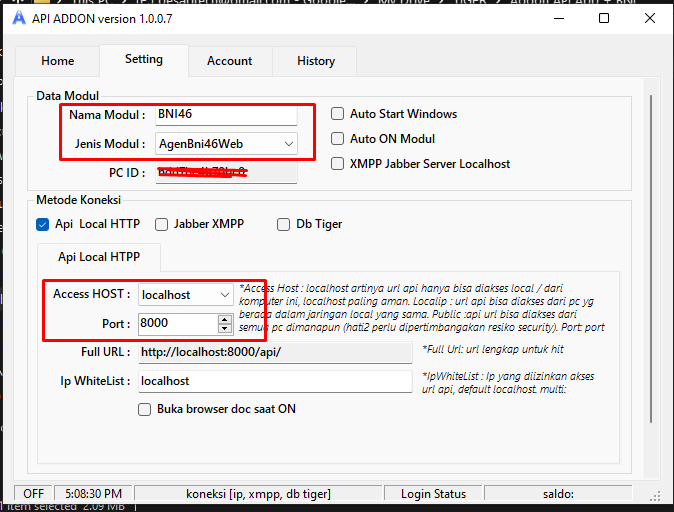The width and height of the screenshot is (674, 512).
Task: Click the Login Status status bar panel
Action: pos(433,494)
